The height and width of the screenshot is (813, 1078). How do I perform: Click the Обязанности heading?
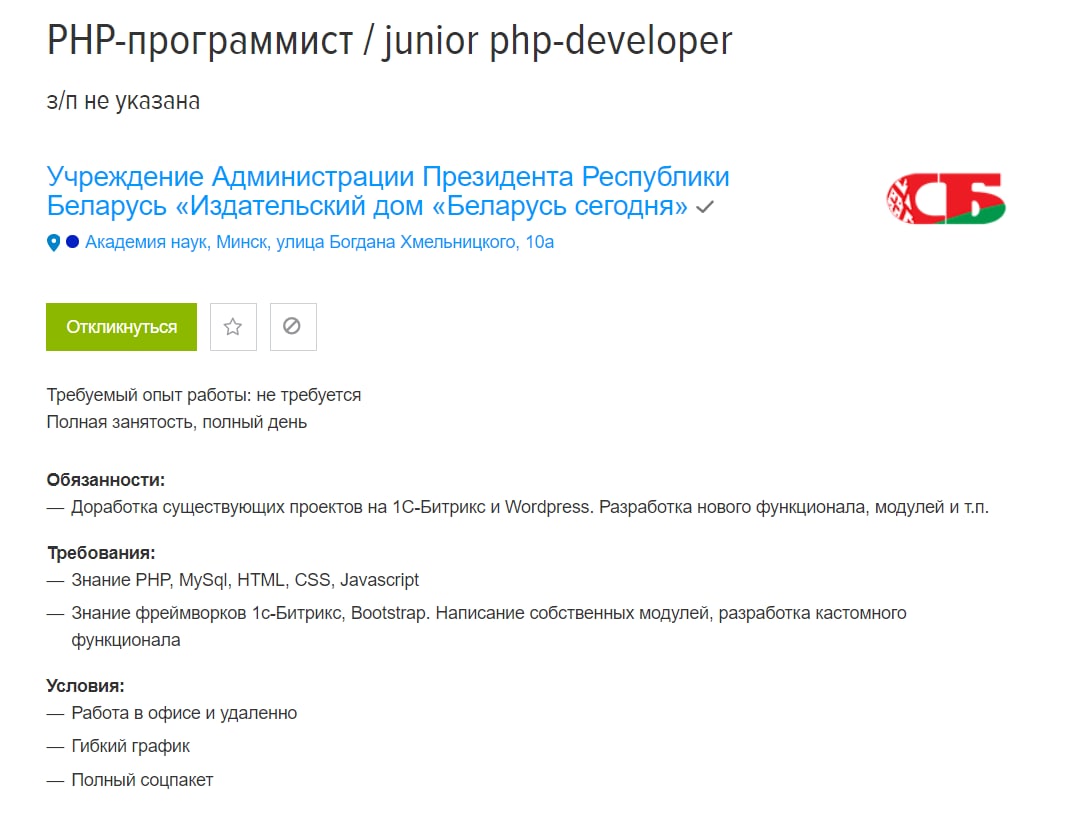point(106,480)
